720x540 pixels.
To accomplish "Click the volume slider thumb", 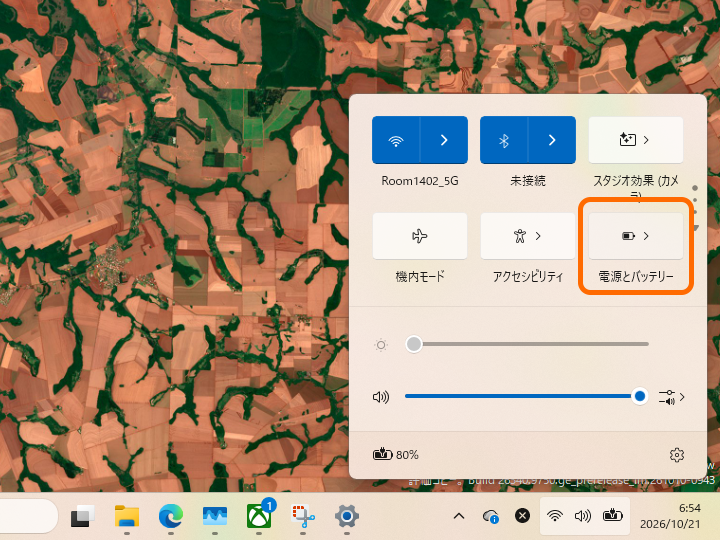I will (x=639, y=396).
